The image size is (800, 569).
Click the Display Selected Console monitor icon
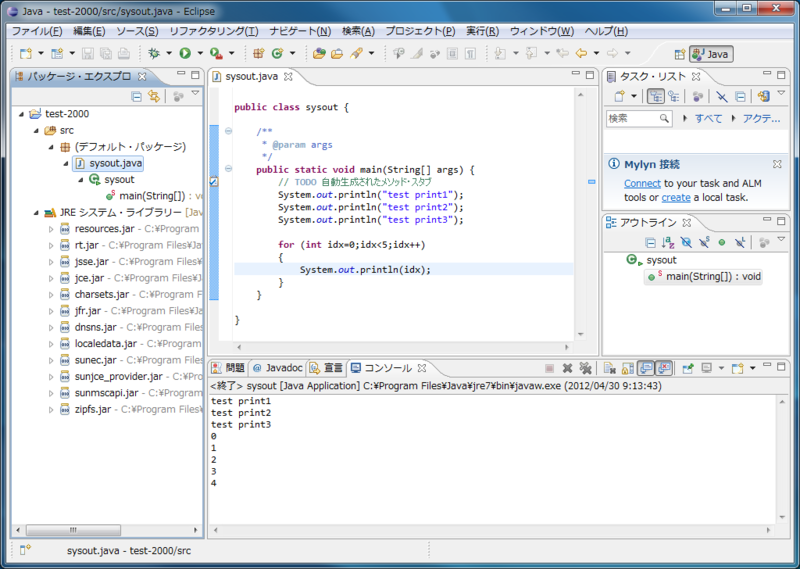click(707, 368)
